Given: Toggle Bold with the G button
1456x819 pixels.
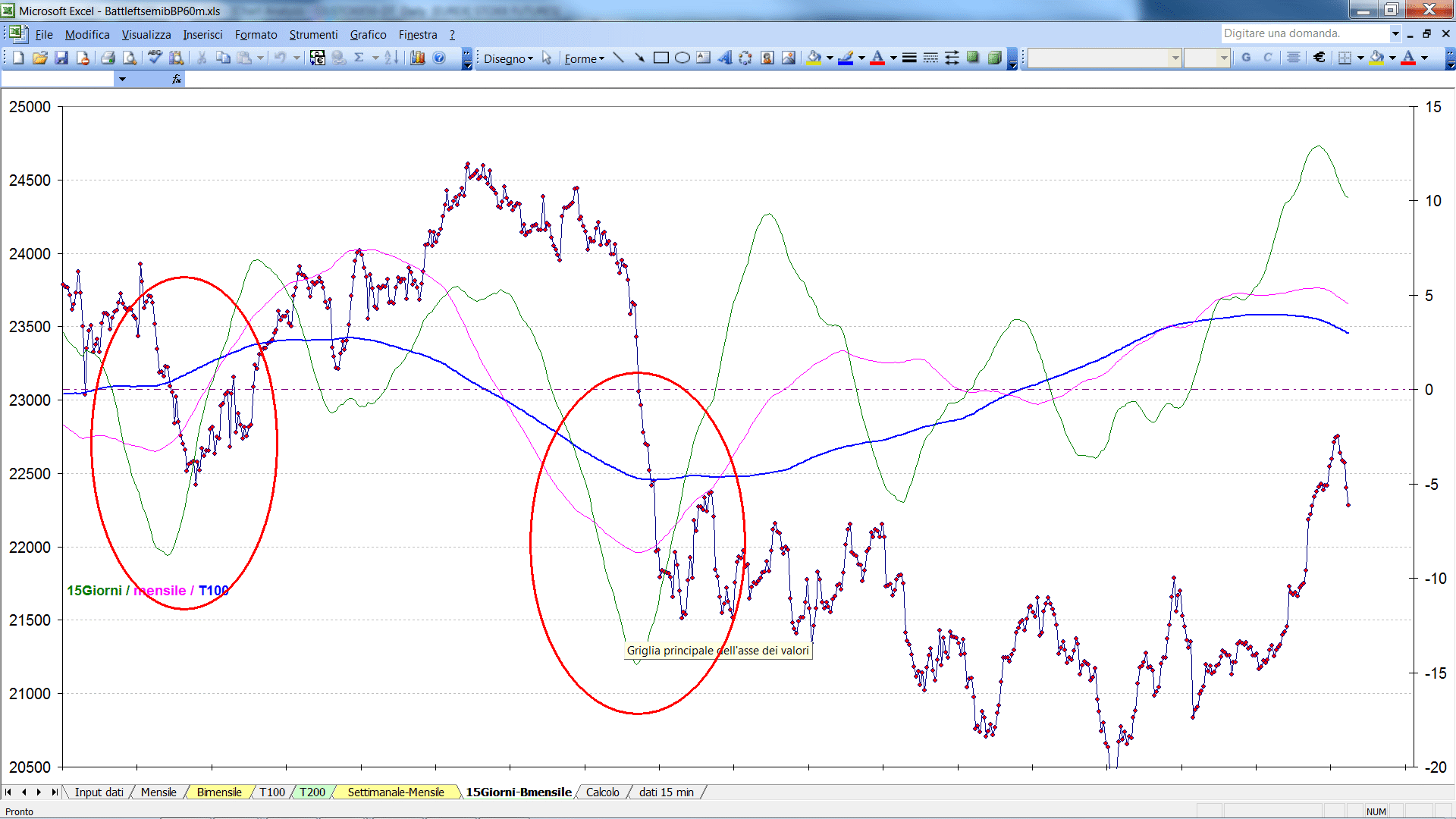Looking at the screenshot, I should [1246, 58].
